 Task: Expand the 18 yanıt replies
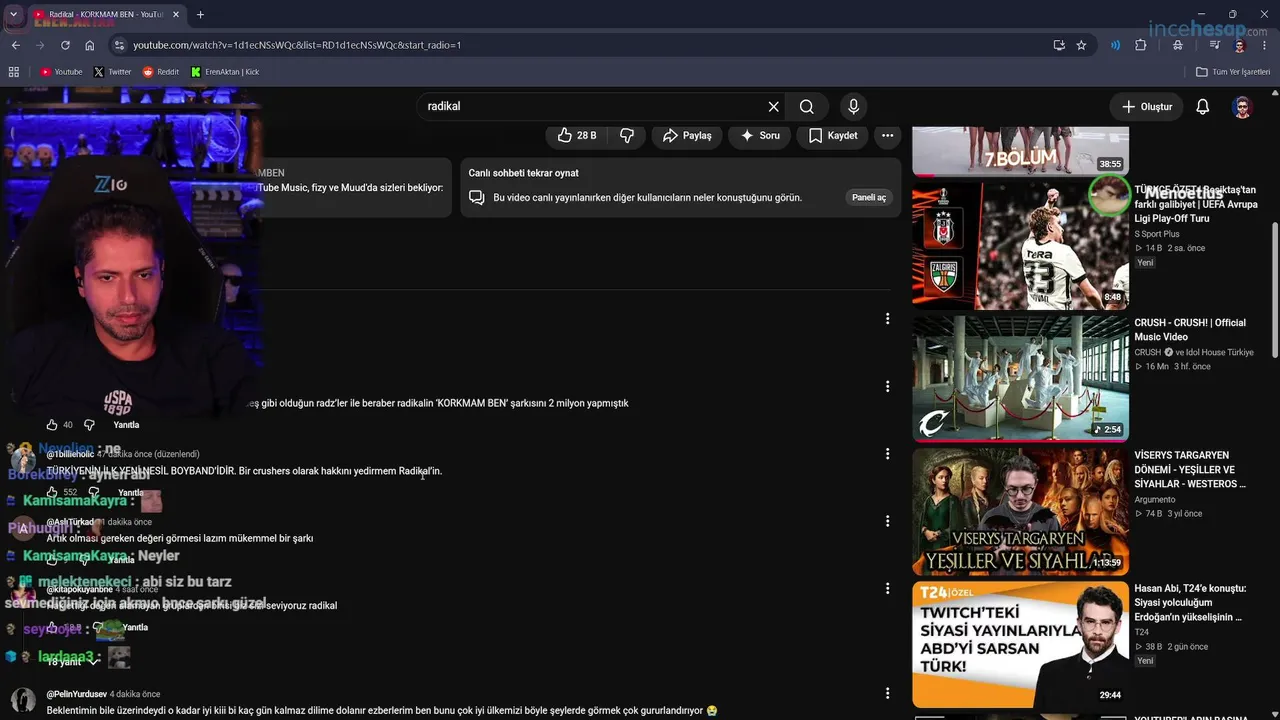(x=73, y=661)
